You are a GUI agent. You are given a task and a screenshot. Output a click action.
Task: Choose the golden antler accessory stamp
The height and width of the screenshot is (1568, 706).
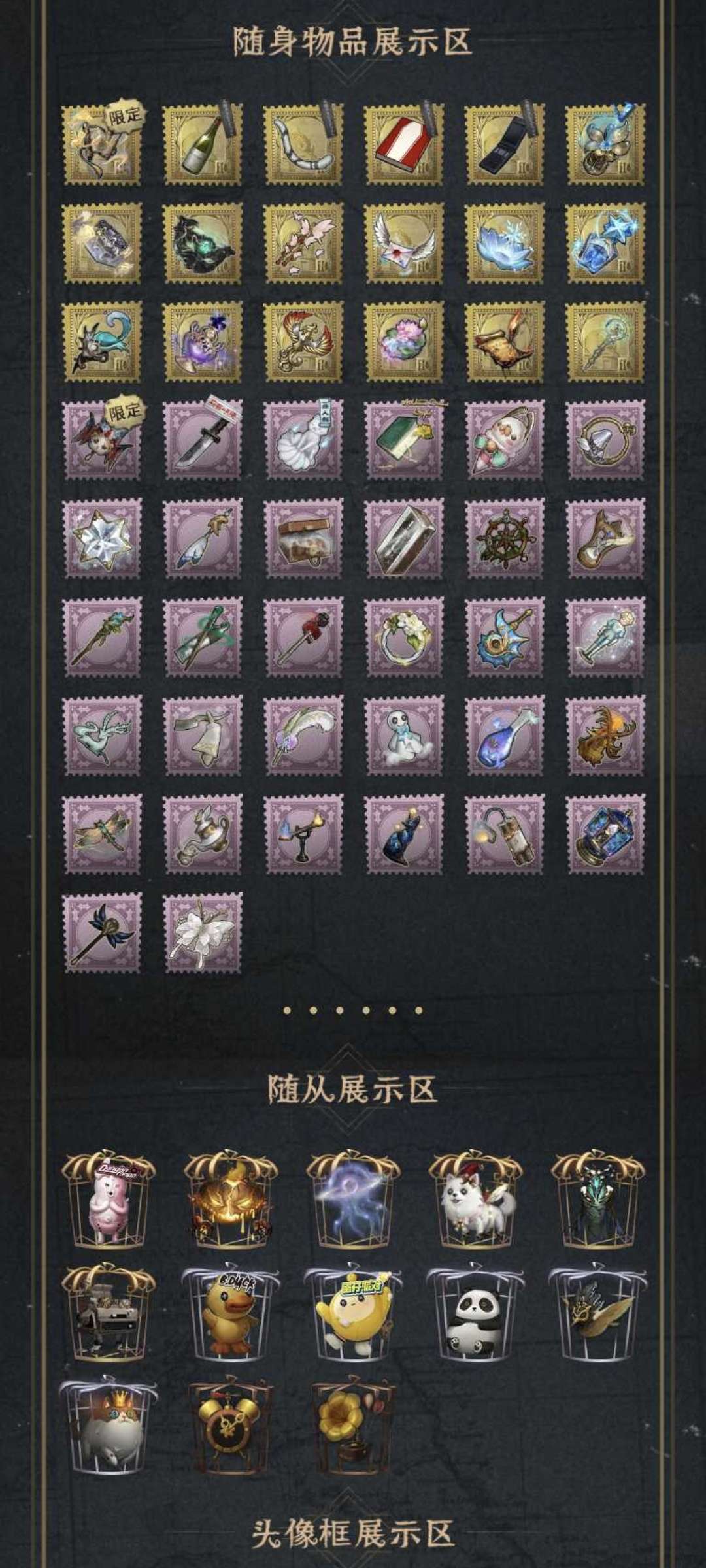pos(605,735)
